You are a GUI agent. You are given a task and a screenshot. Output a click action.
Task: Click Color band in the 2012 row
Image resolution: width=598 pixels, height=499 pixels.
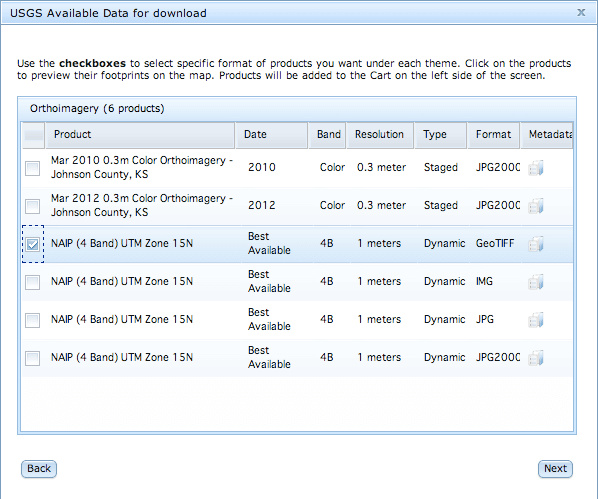332,205
